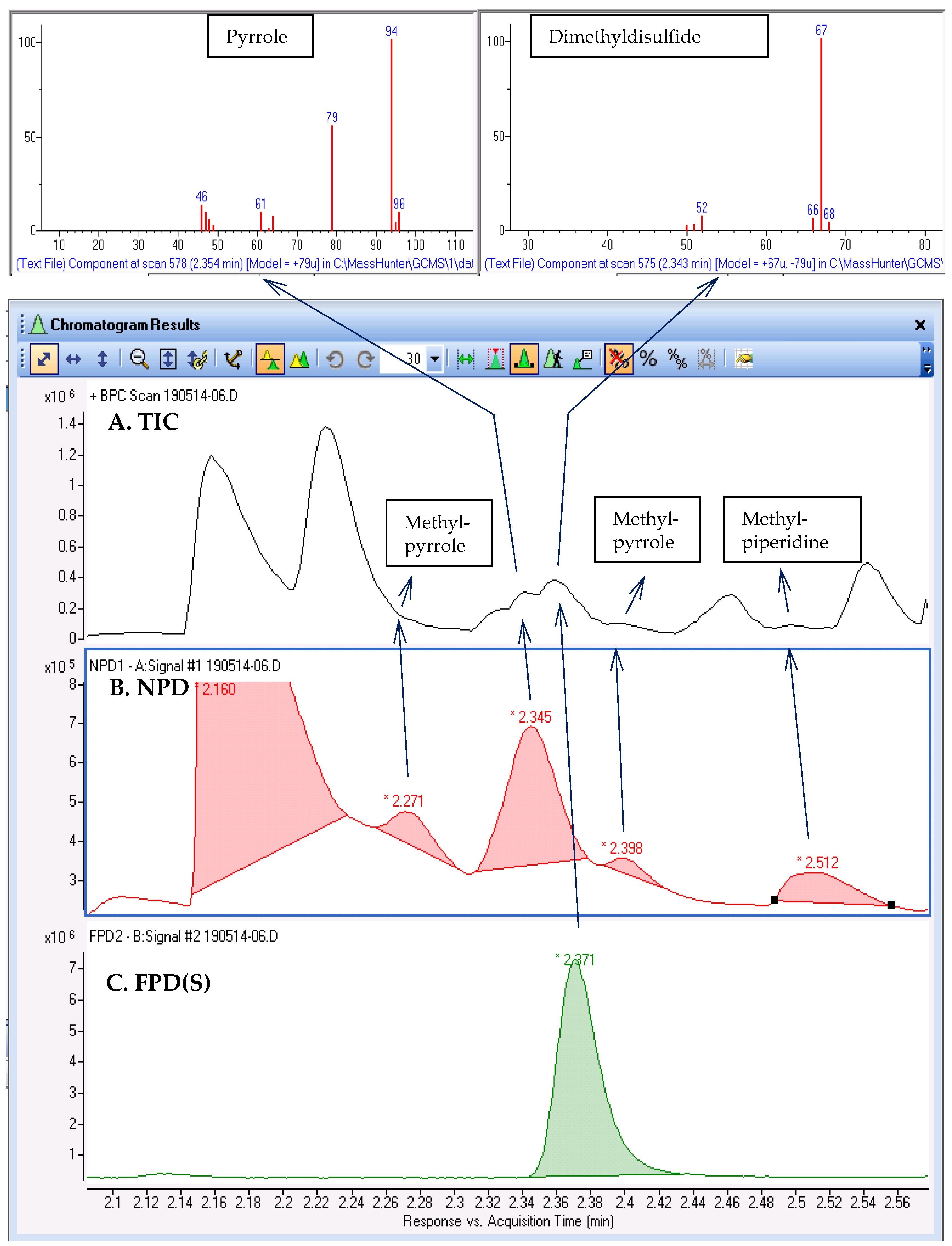Click the undo zoom arrow
Screen dimensions: 952x1246
pyautogui.click(x=335, y=359)
